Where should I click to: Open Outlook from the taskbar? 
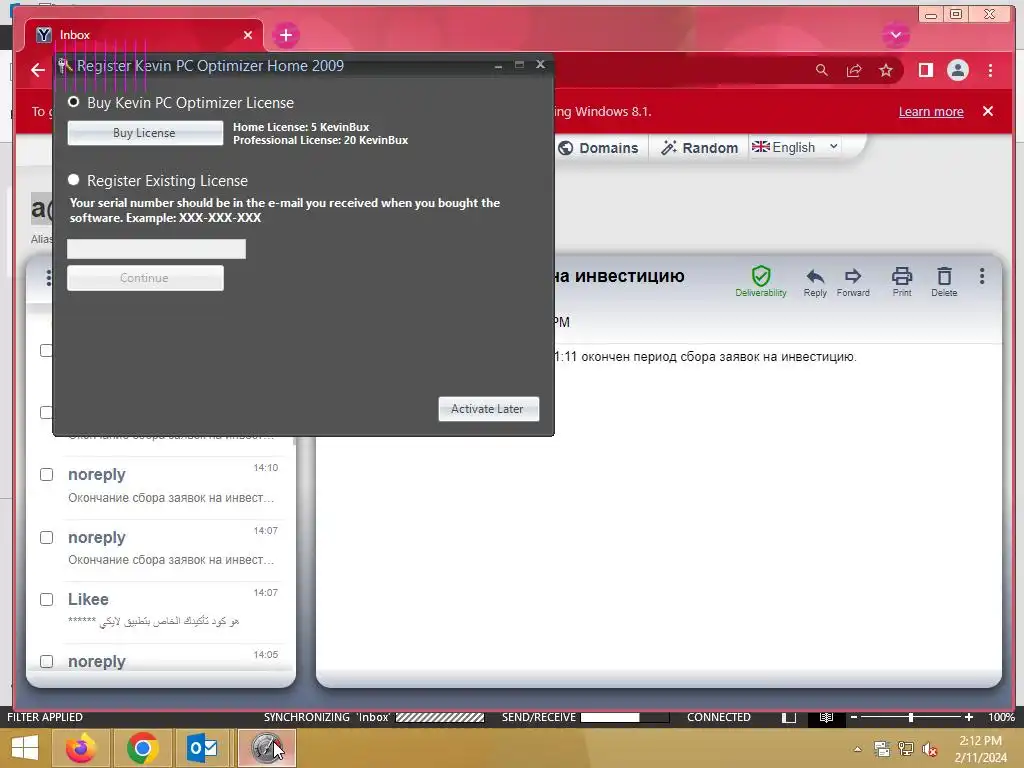coord(203,748)
